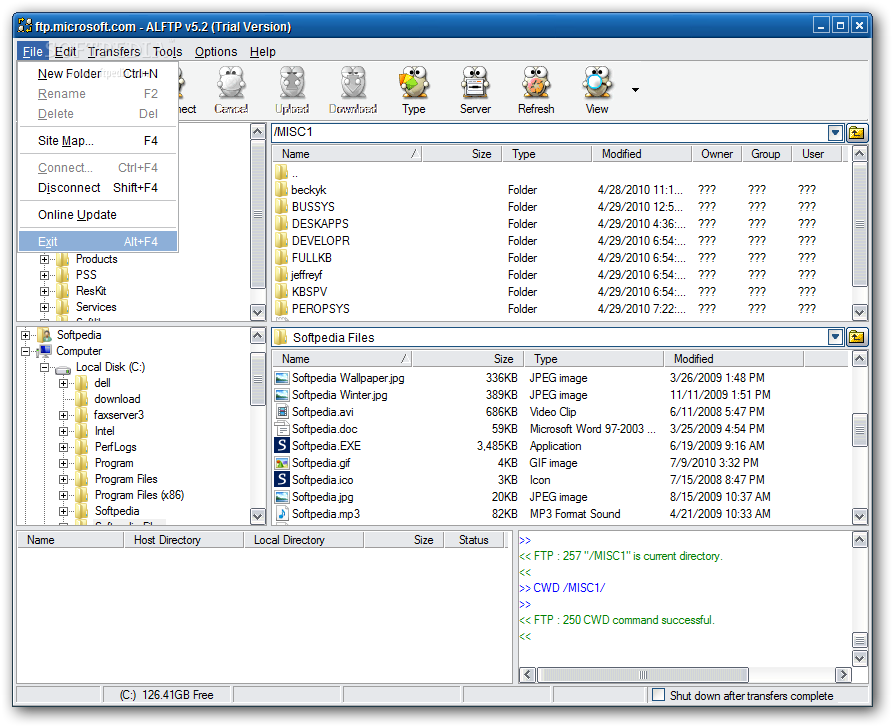
Task: Click the (C:) 126.41GB Free status text
Action: click(166, 695)
